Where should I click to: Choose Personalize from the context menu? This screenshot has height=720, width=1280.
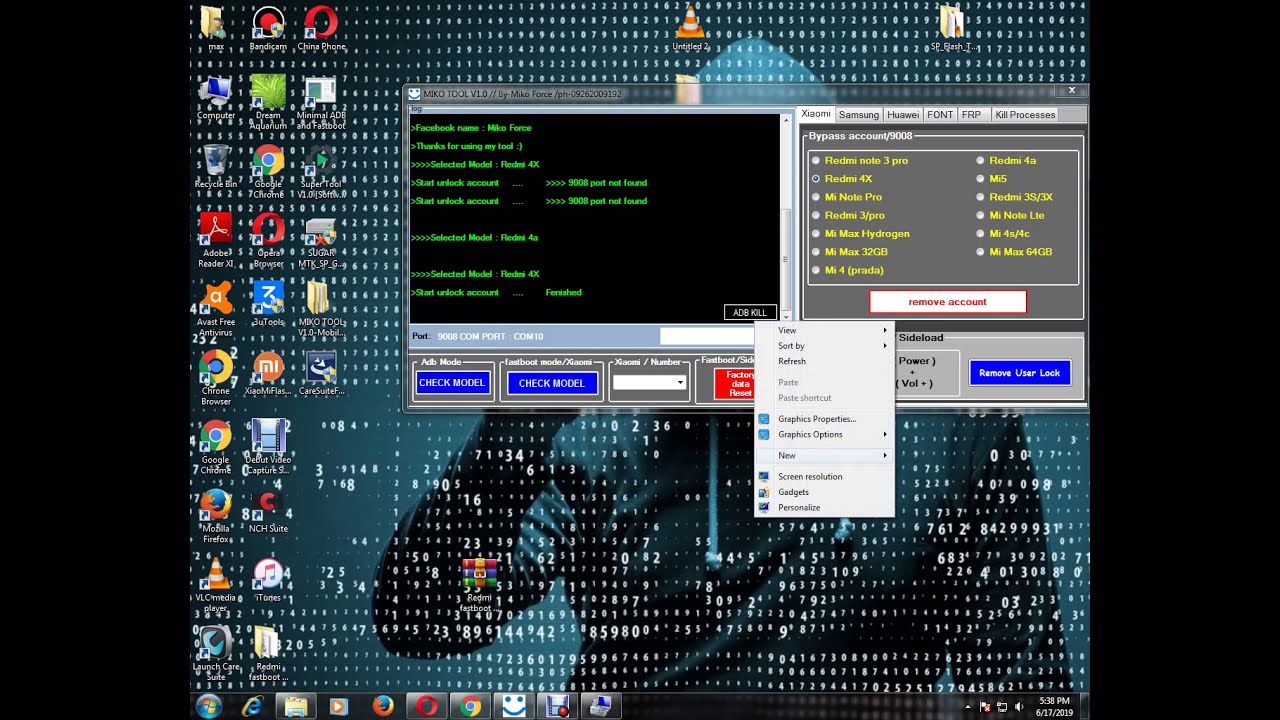(x=824, y=507)
